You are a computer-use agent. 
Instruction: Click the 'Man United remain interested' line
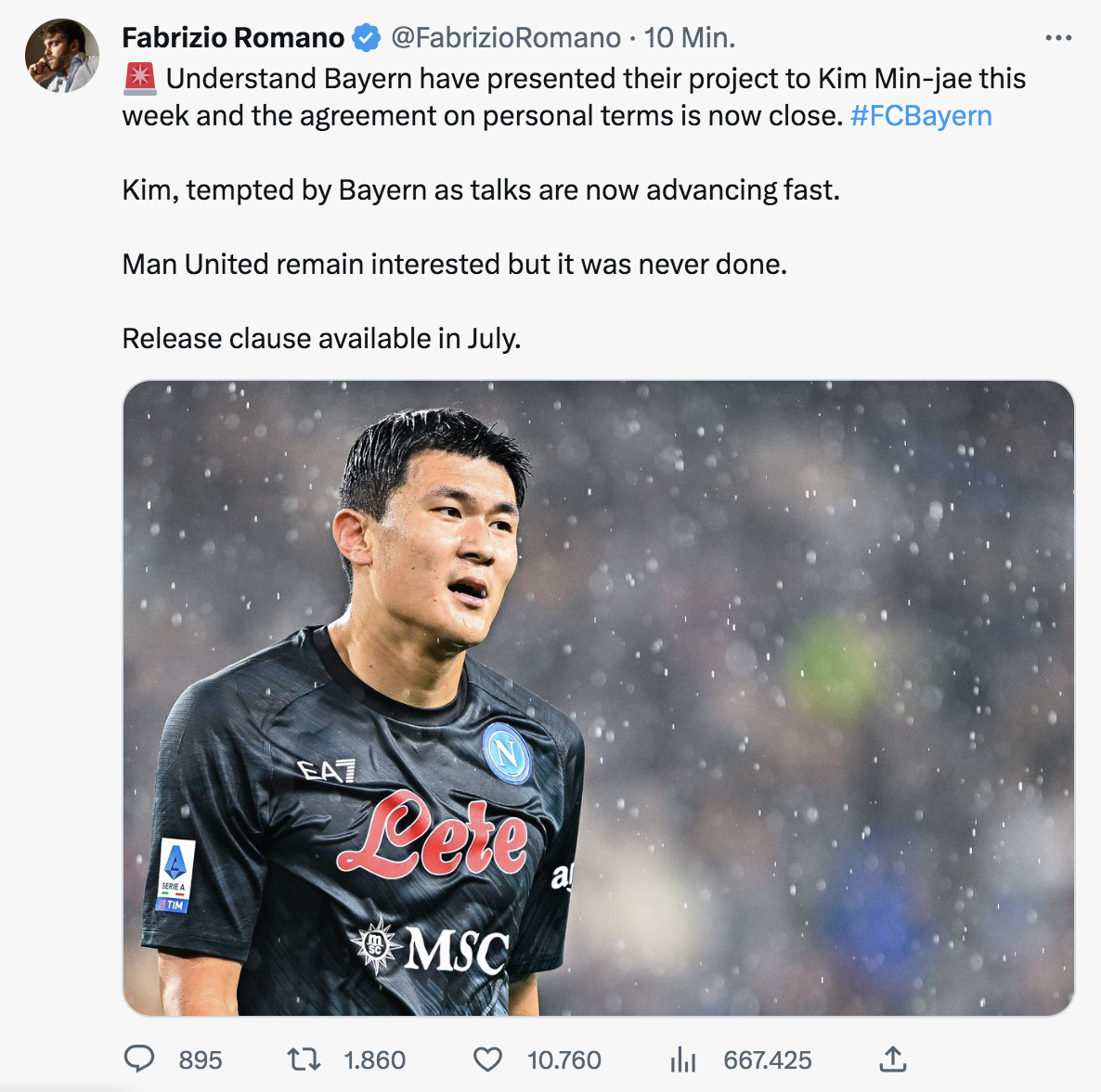454,265
